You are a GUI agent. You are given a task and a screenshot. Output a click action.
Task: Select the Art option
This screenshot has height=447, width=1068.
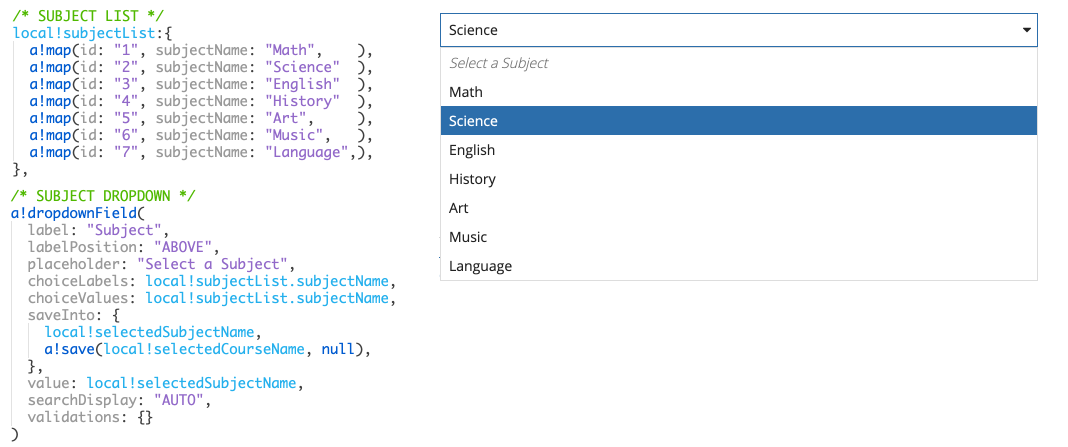[x=459, y=208]
